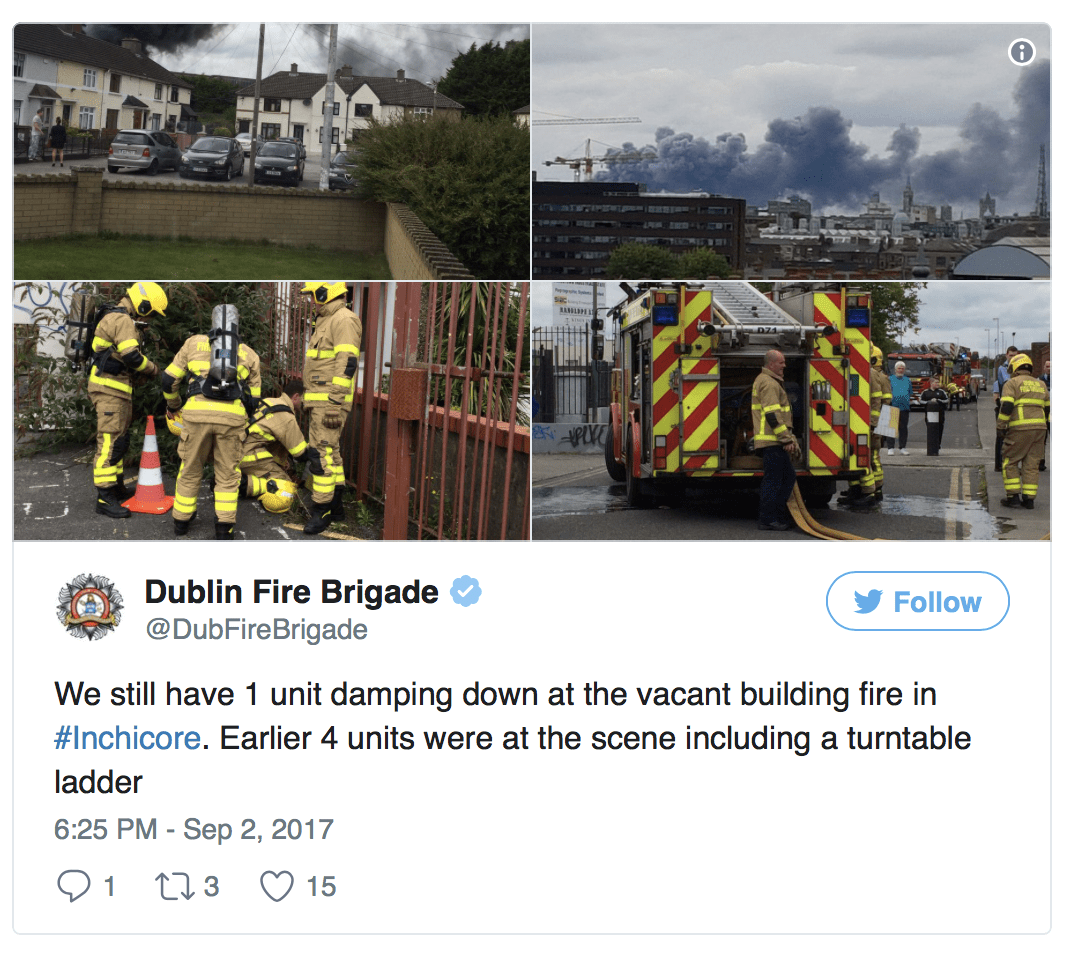Image resolution: width=1070 pixels, height=954 pixels.
Task: Click the Dublin Fire Brigade display name
Action: point(291,592)
